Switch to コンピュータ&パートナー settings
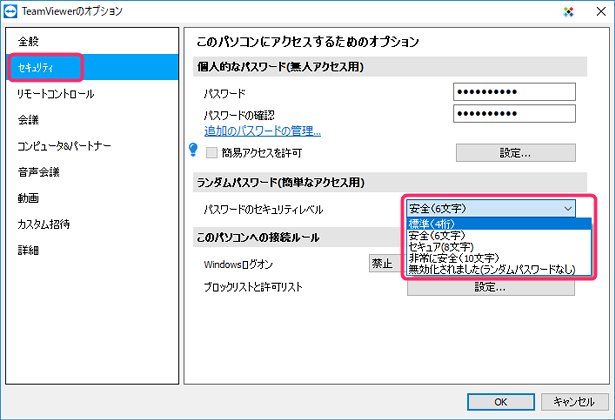Image resolution: width=615 pixels, height=420 pixels. point(92,146)
